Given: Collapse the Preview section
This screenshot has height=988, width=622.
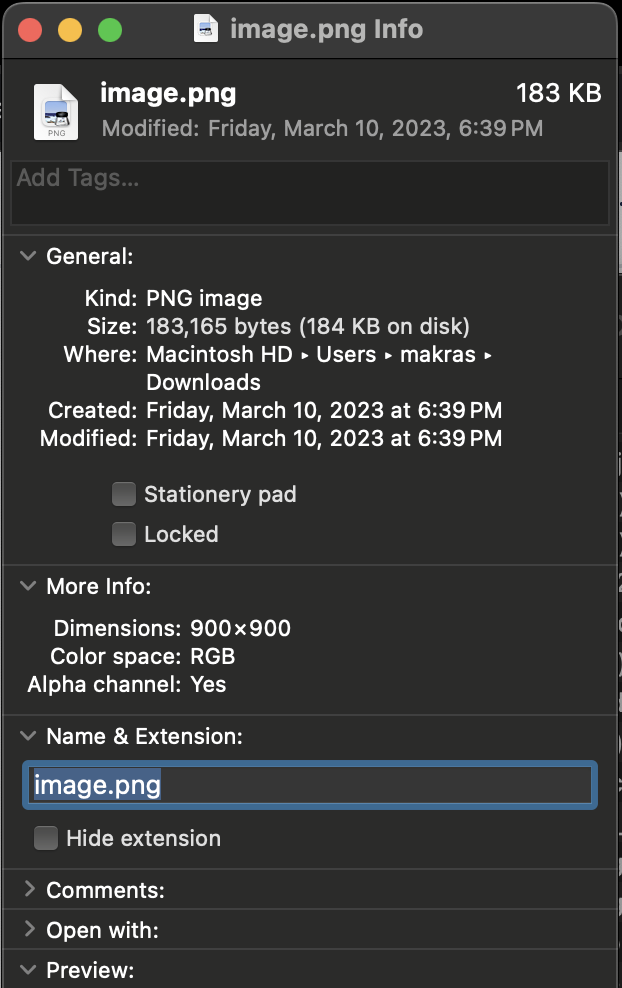Looking at the screenshot, I should [x=28, y=970].
